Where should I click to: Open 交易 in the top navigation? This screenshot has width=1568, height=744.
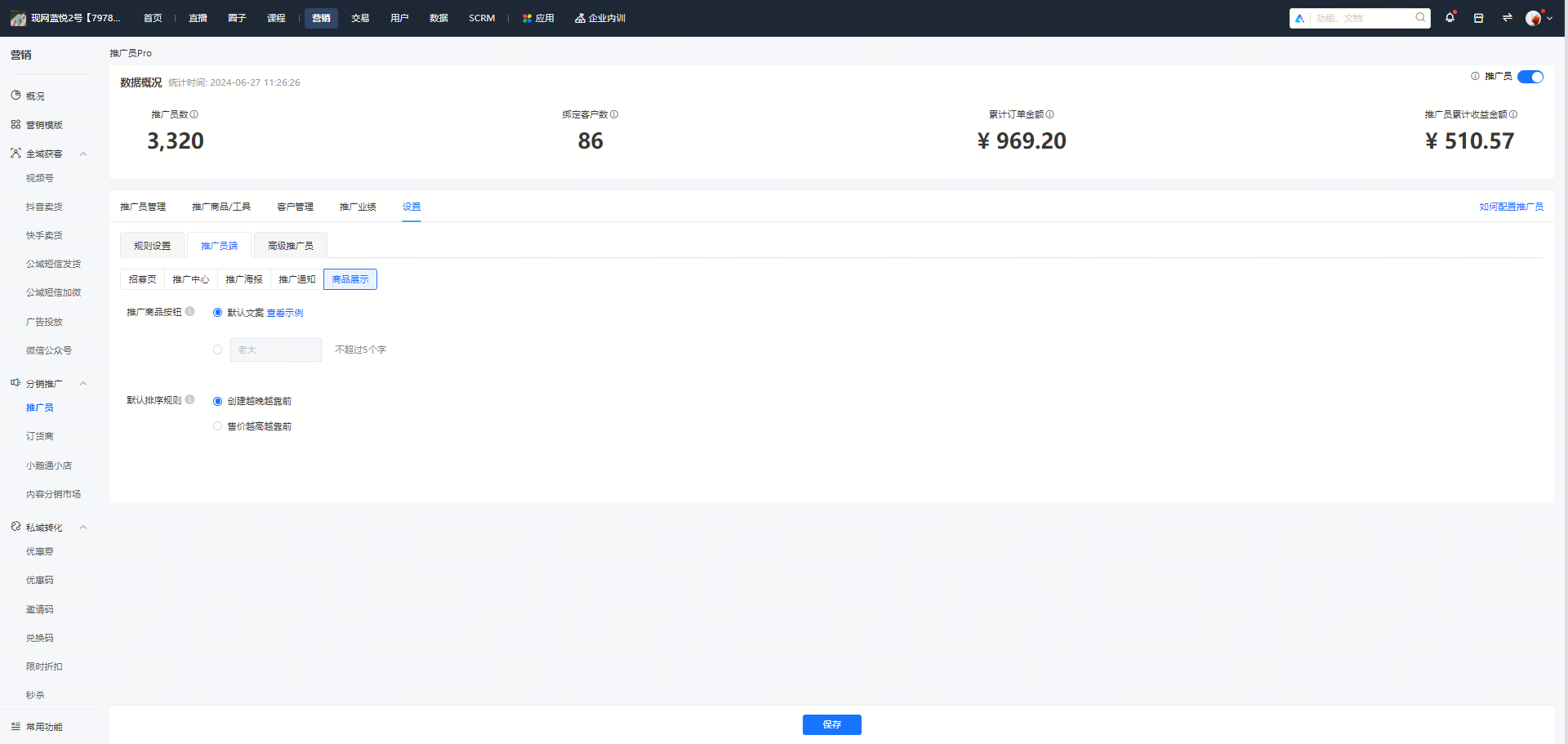360,18
